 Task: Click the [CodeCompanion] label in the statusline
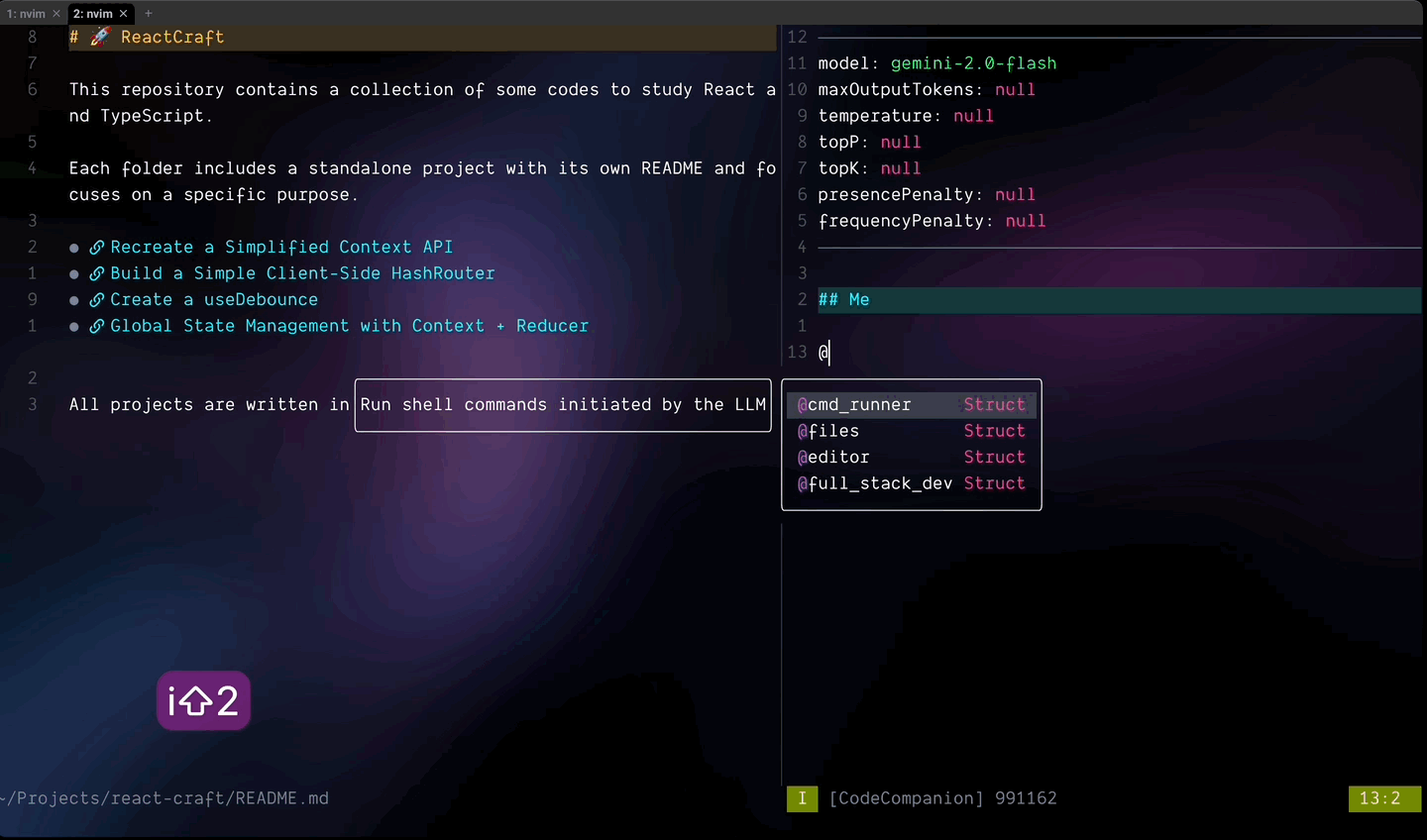pyautogui.click(x=905, y=798)
